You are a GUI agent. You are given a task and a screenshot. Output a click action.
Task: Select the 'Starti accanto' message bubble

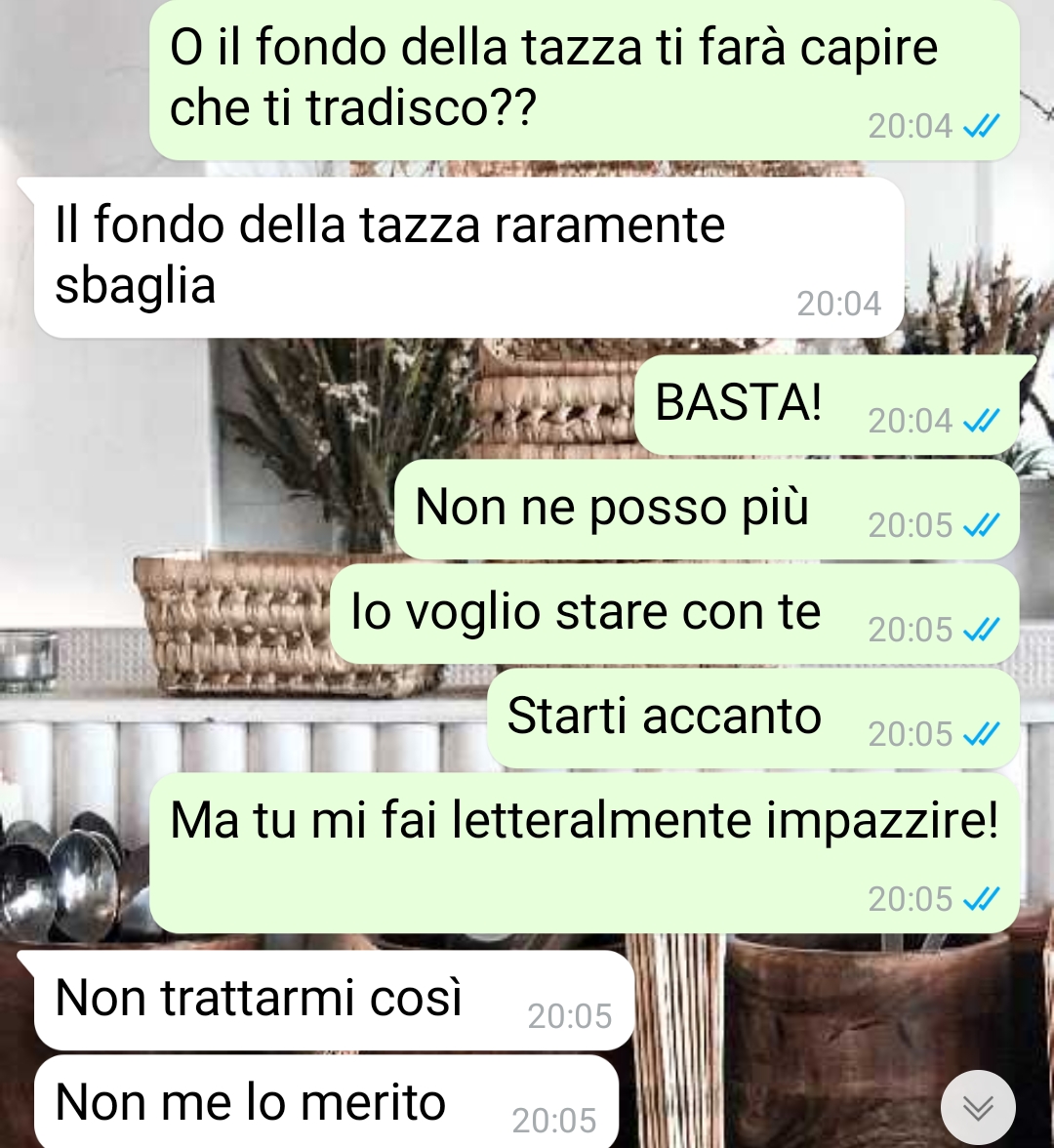pyautogui.click(x=753, y=717)
